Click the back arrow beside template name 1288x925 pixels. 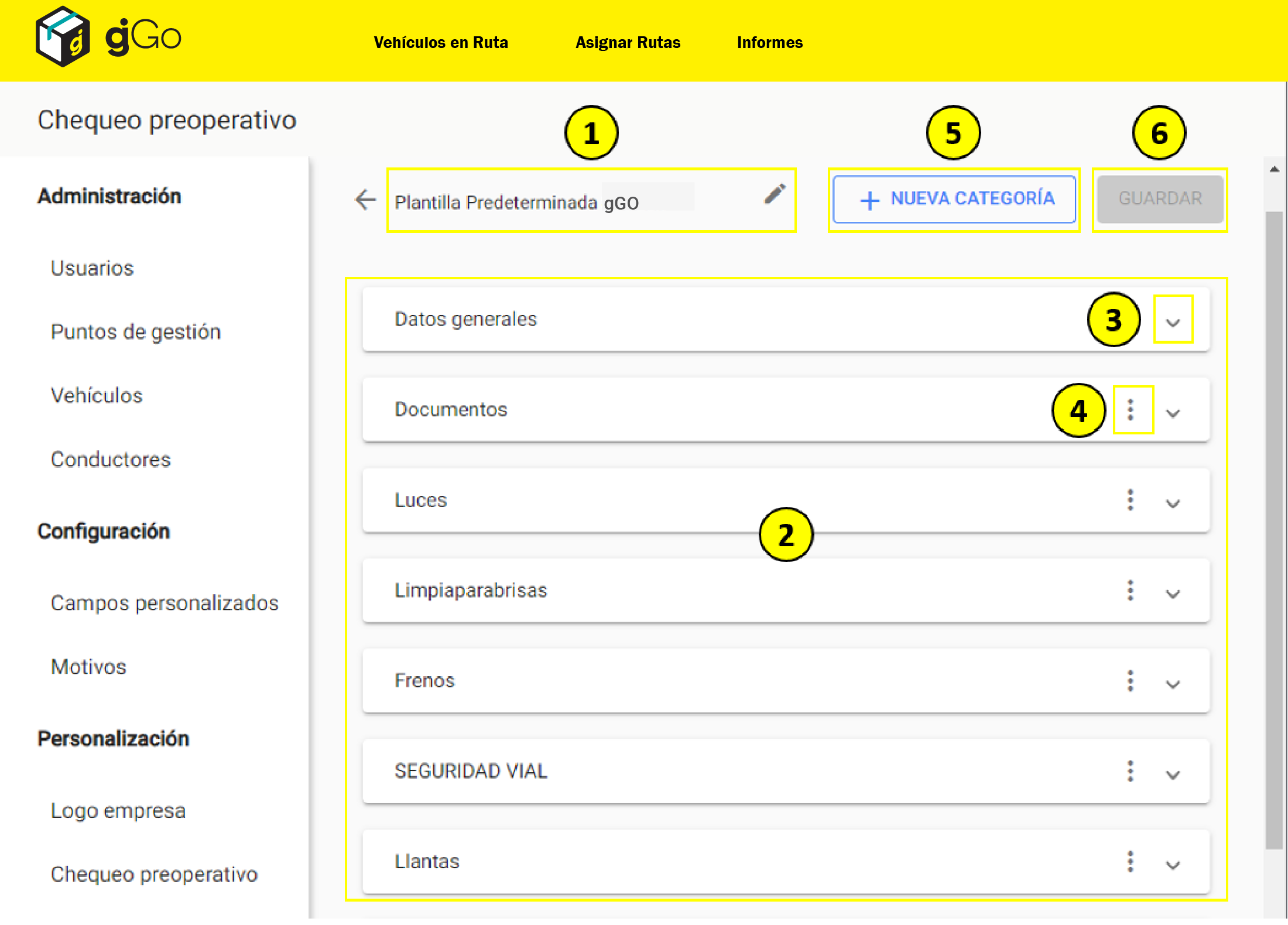365,200
